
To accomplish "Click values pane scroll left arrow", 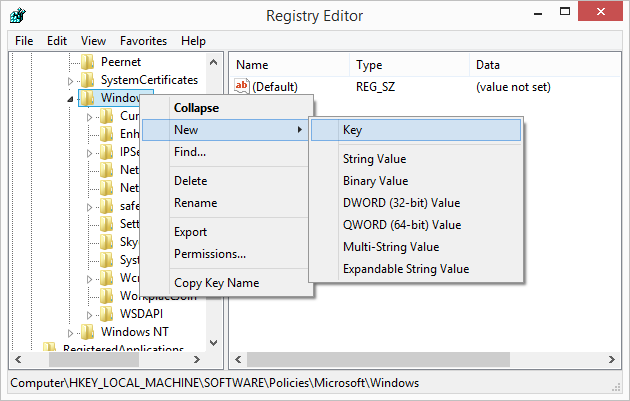I will click(x=238, y=359).
